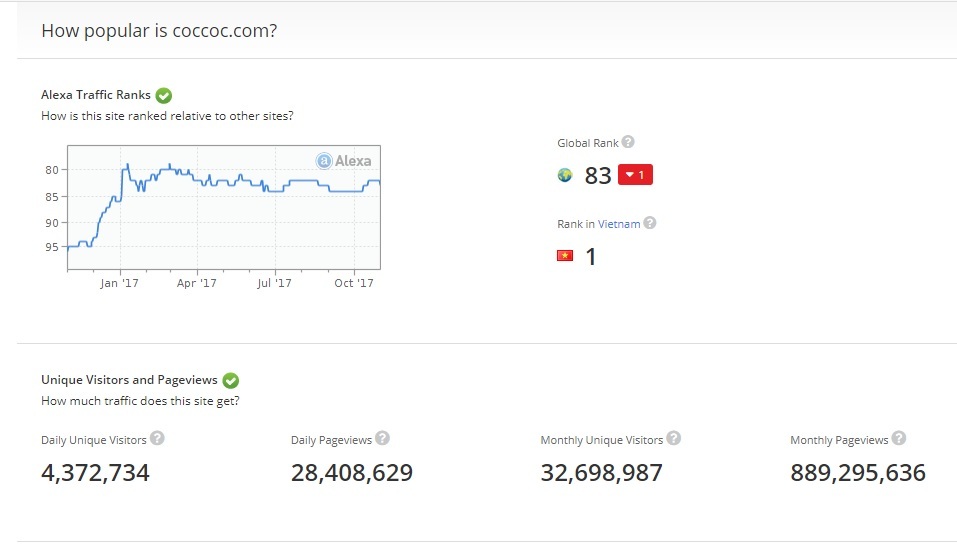957x546 pixels.
Task: Click the Alexa traffic rank line chart
Action: click(224, 207)
